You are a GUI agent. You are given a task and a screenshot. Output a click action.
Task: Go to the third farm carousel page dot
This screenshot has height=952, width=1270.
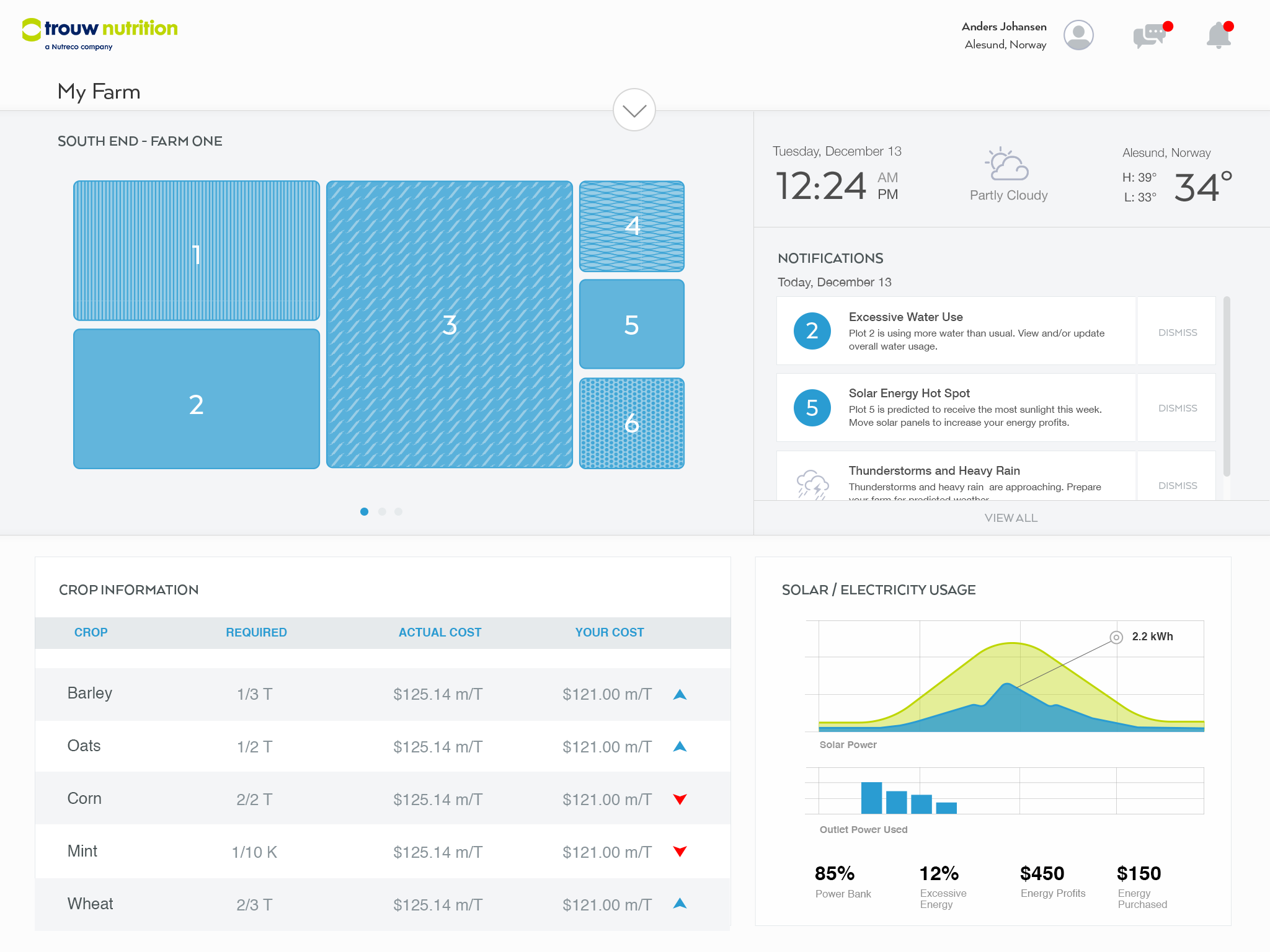[398, 511]
